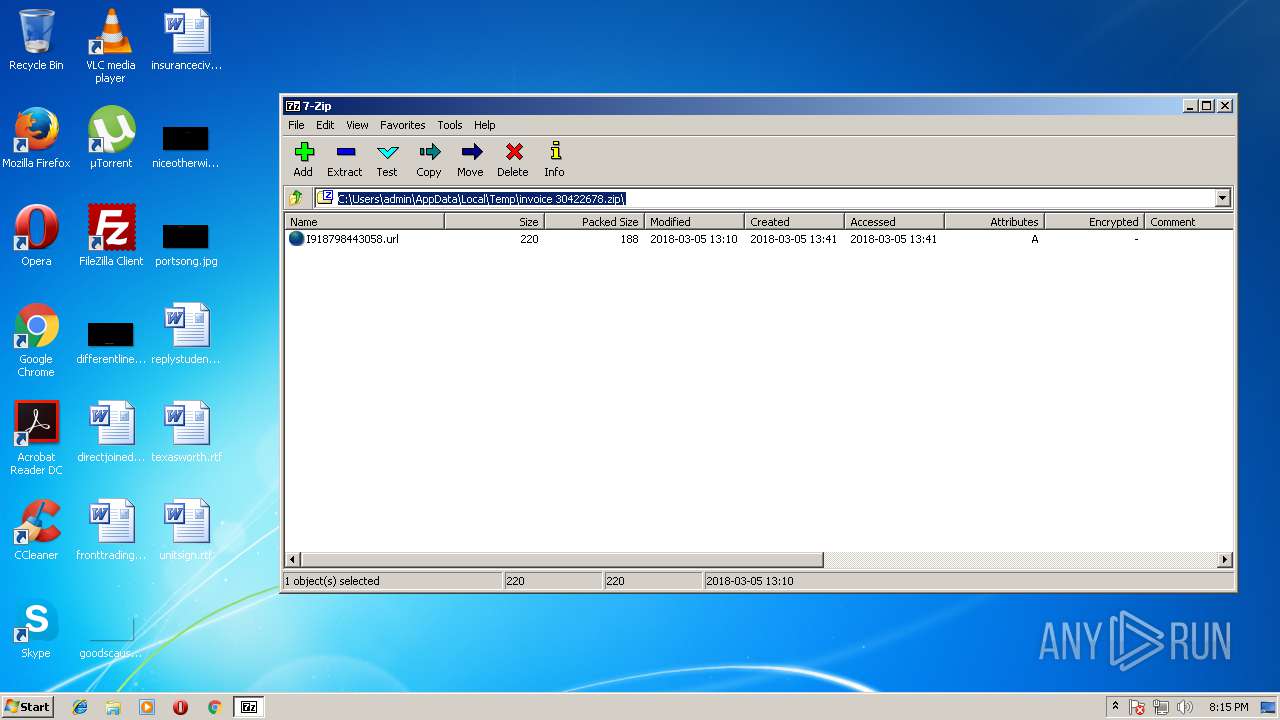Screen dimensions: 1280x720
Task: Go up one folder level with arrow icon
Action: click(x=296, y=198)
